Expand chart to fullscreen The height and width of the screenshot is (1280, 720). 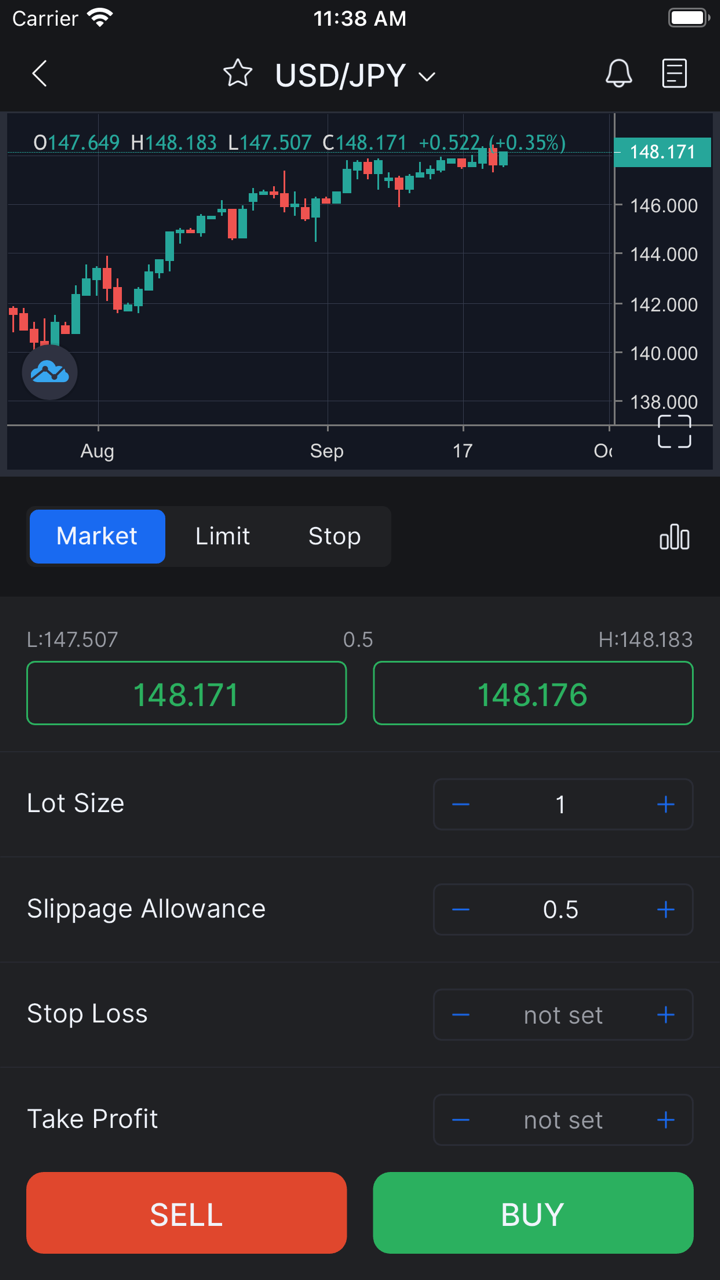point(674,431)
